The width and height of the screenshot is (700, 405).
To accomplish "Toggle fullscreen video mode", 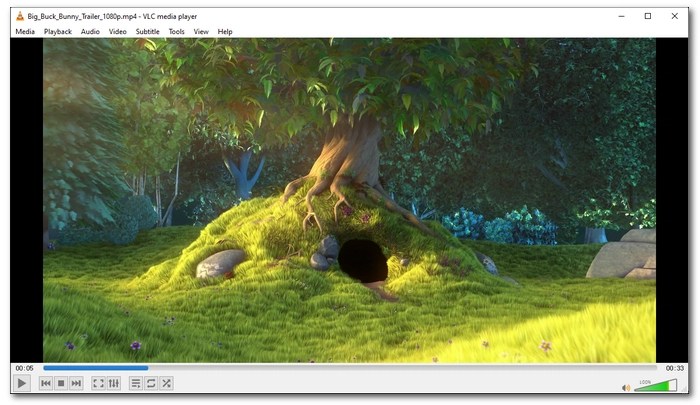I will tap(98, 383).
